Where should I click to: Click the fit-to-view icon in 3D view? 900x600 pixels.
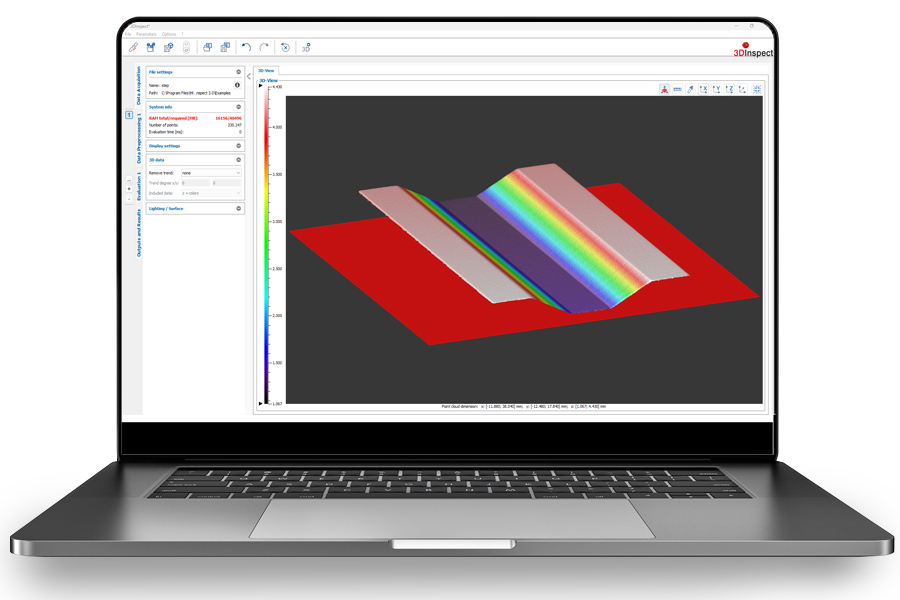pos(757,90)
